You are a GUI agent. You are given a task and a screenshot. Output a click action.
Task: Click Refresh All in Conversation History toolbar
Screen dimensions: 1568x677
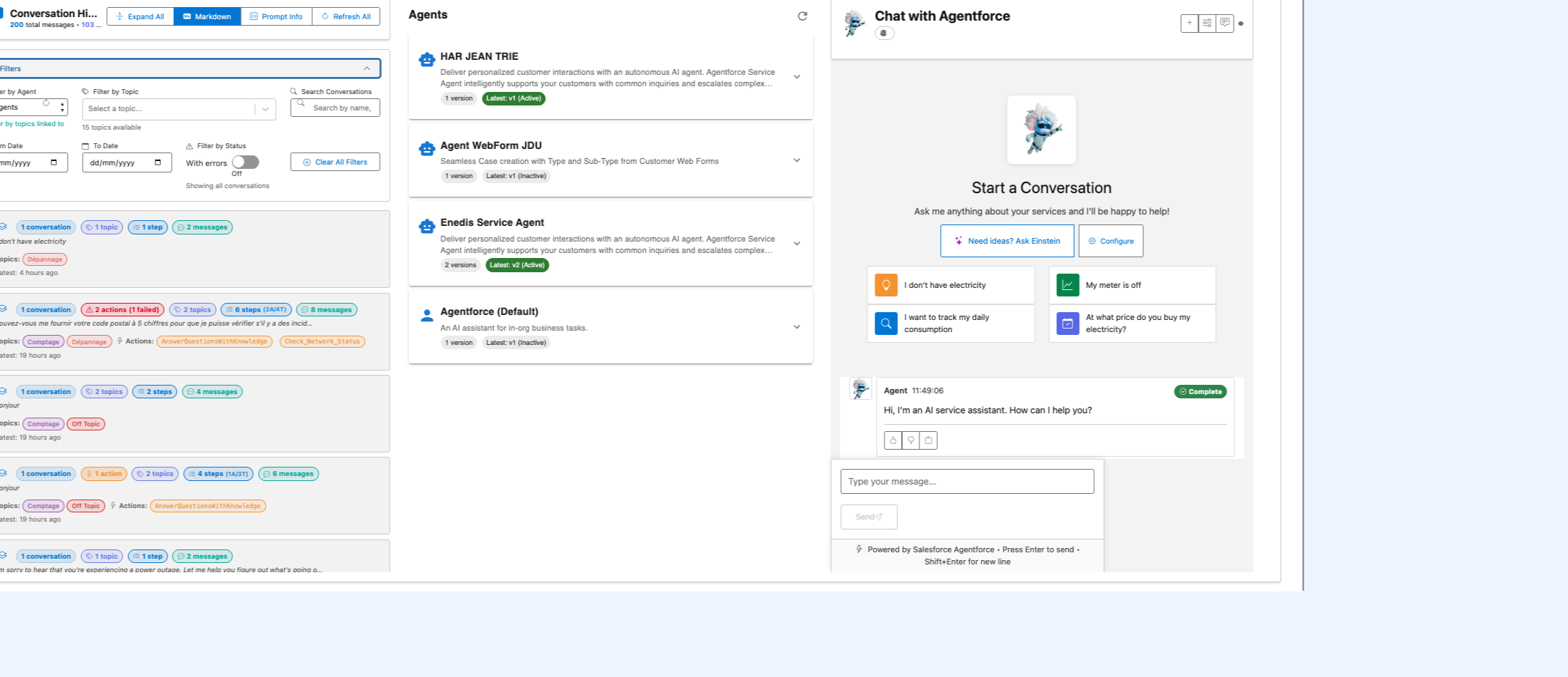[346, 16]
